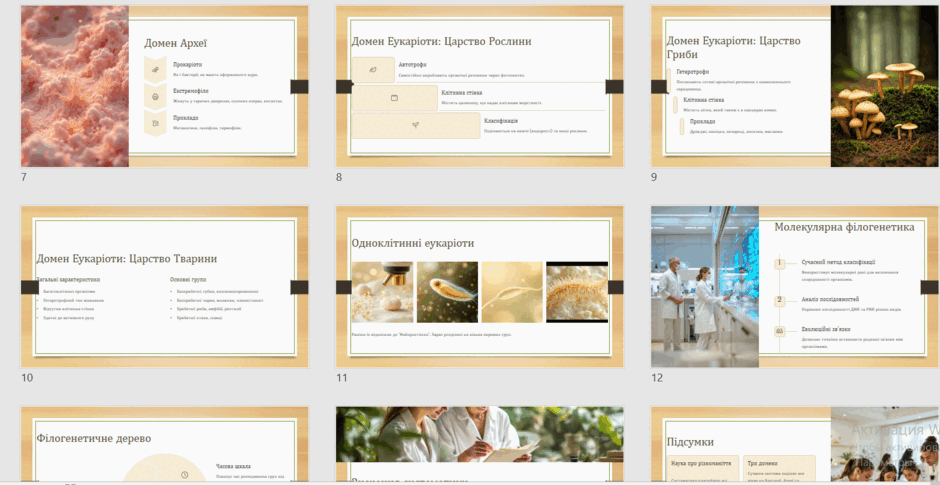Viewport: 940px width, 485px height.
Task: Select slide 11 thumbnail Одноклітинні еукаріоти
Action: 480,287
